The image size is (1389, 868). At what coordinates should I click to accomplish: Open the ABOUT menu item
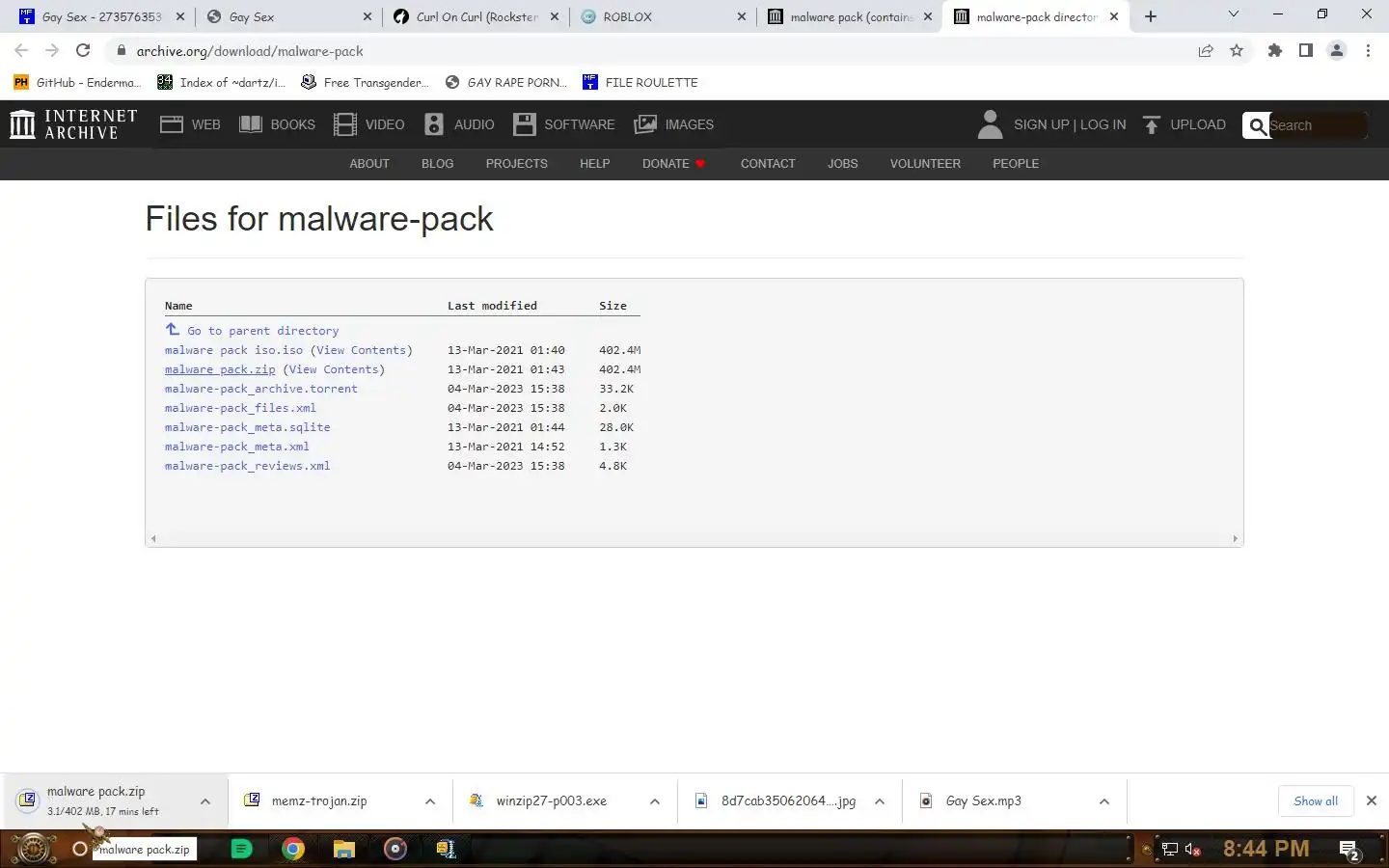(369, 164)
